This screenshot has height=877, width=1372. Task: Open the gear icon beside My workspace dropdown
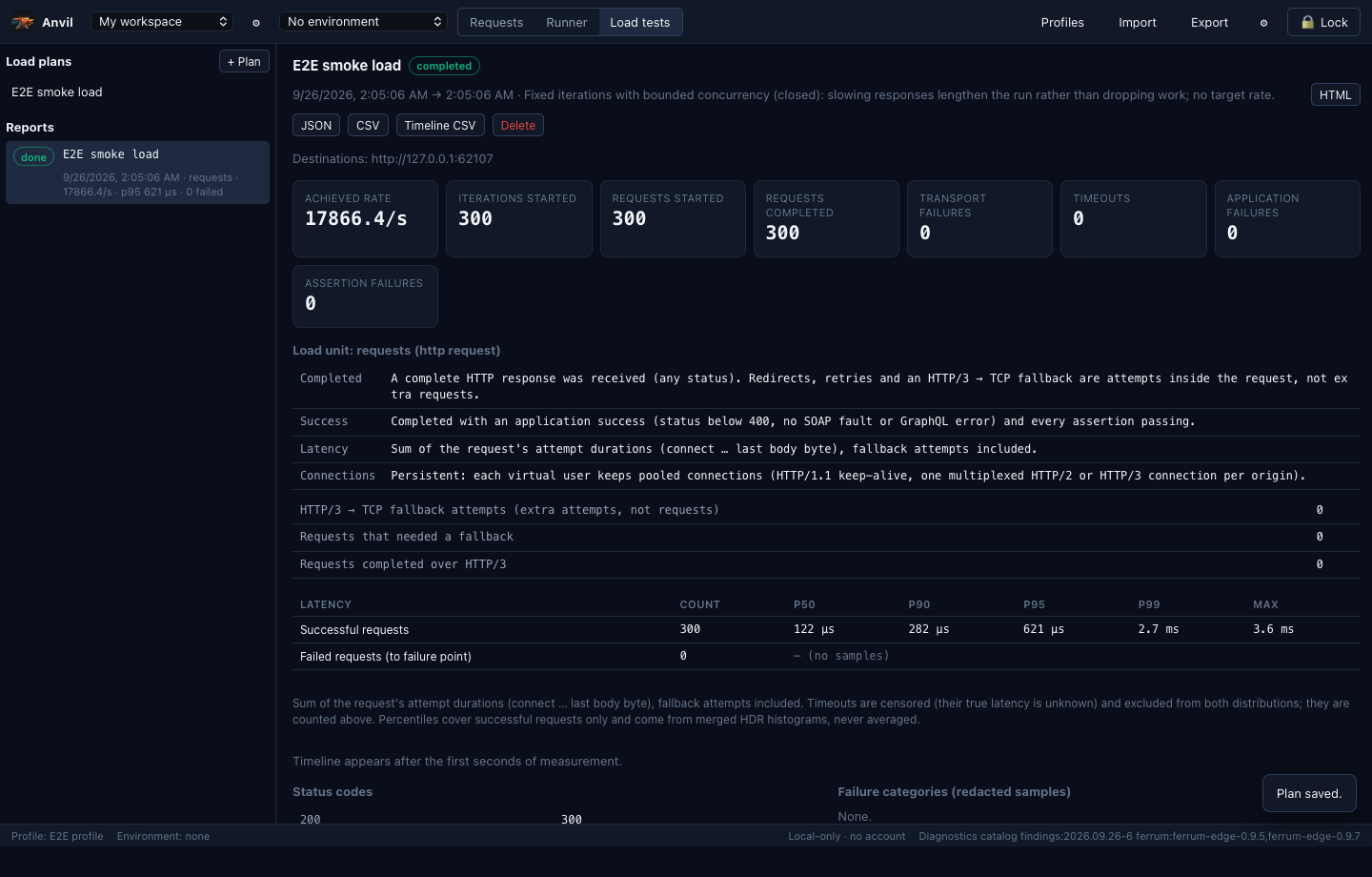256,23
